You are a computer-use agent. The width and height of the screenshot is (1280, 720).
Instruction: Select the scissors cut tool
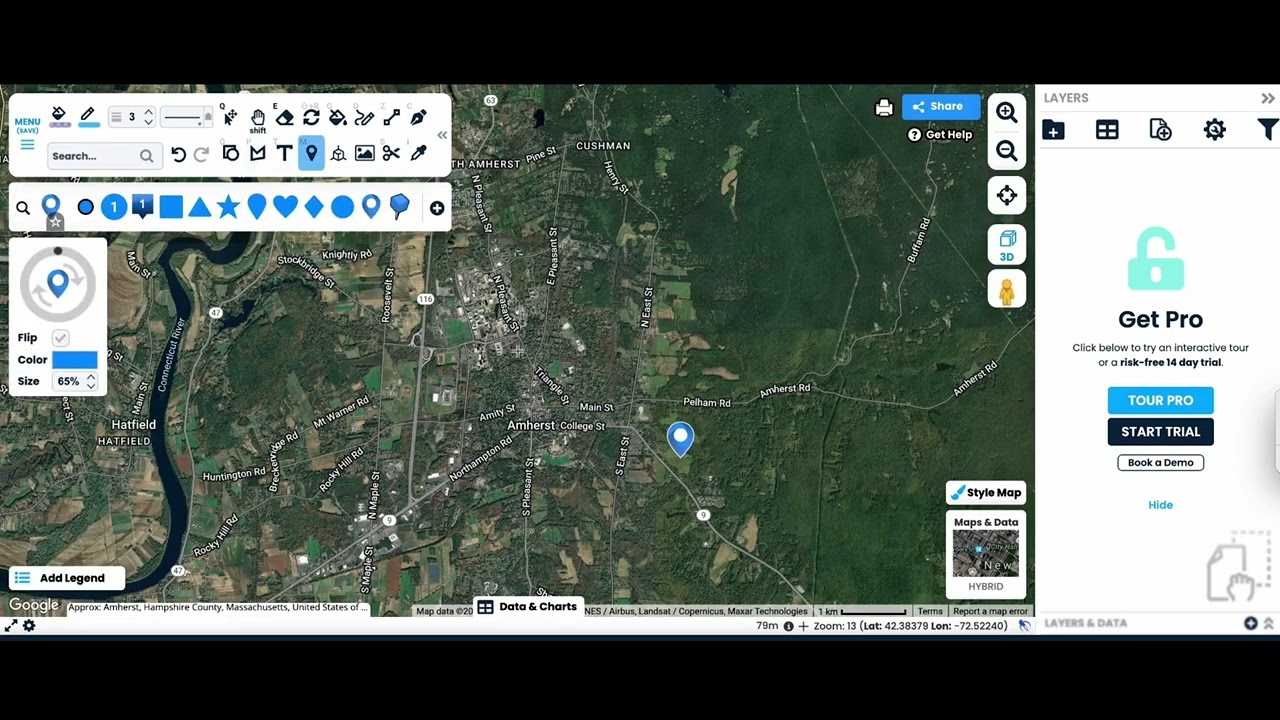[x=391, y=153]
